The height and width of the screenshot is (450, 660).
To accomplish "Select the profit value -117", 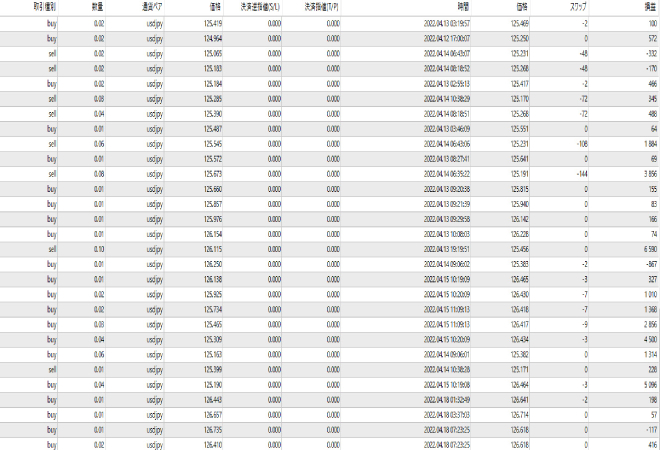I will [652, 430].
